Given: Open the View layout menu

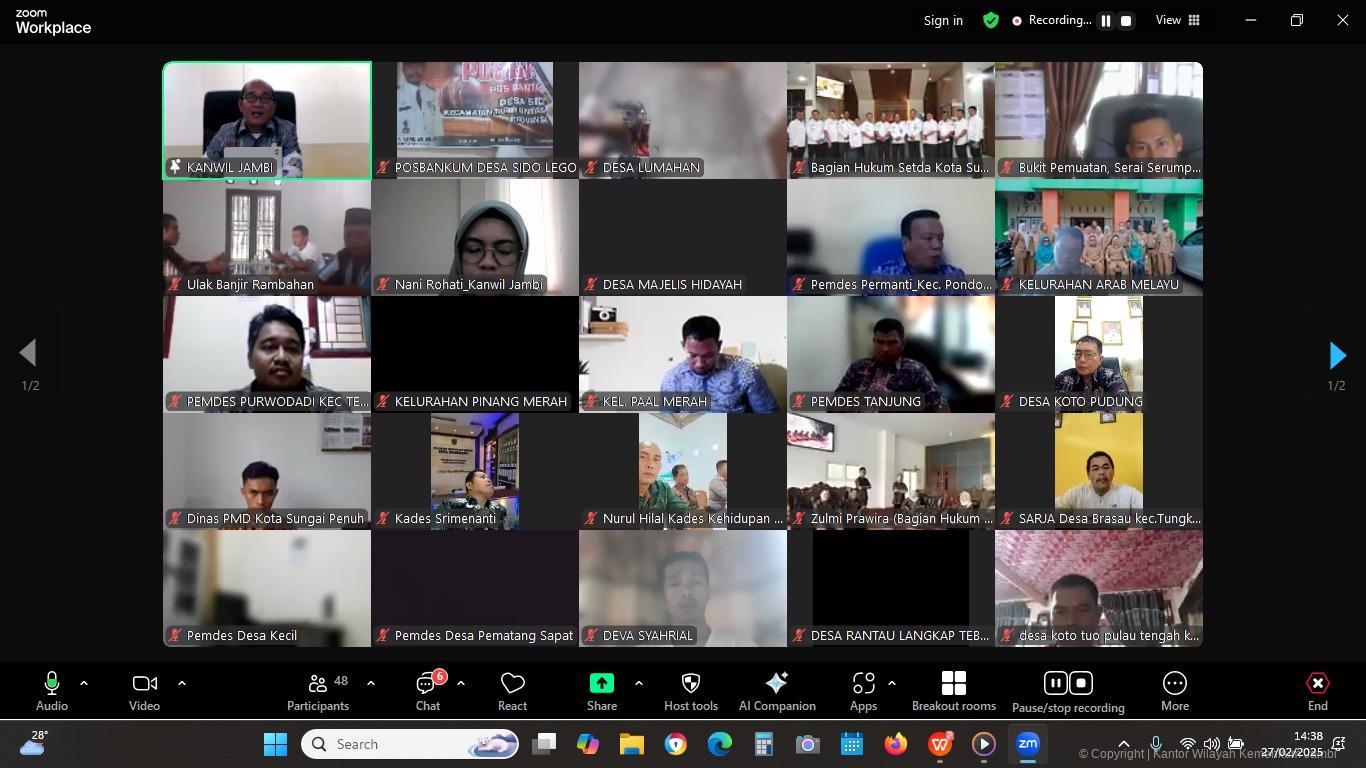Looking at the screenshot, I should pos(1178,20).
